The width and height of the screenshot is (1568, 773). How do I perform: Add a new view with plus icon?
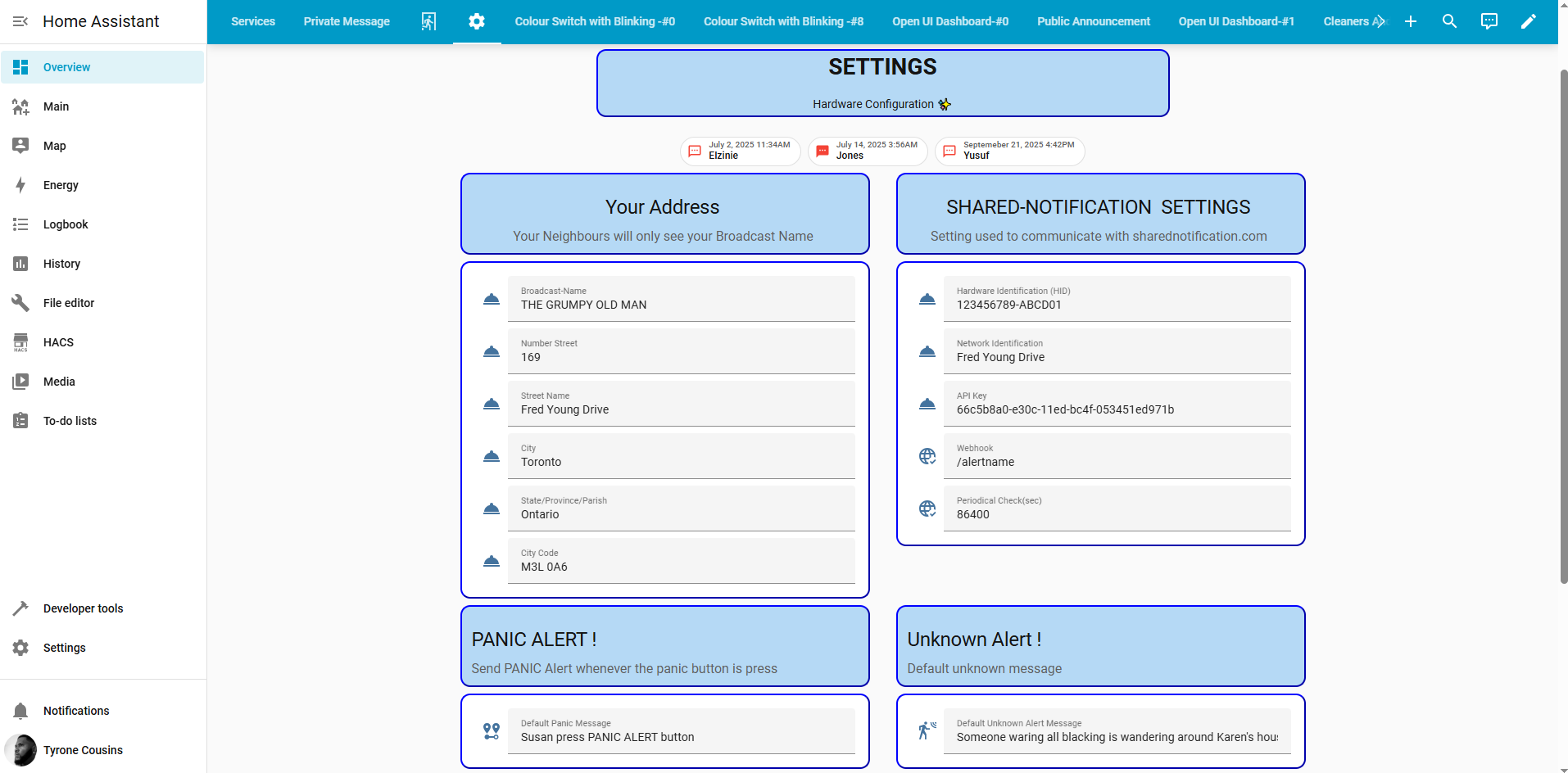click(x=1410, y=21)
